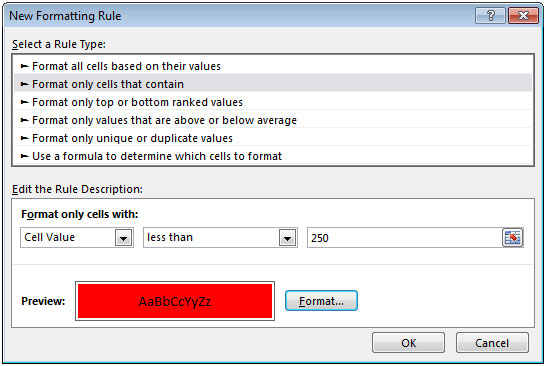Click the red AaBbCcYyZz preview box
Screen dimensions: 546x366
[x=175, y=301]
